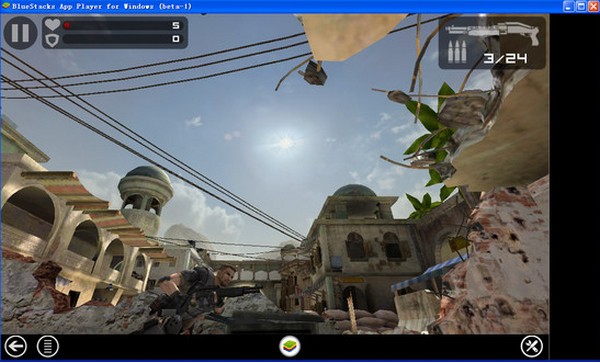The image size is (600, 363).
Task: Open the BlueStacks settings tools icon
Action: (x=532, y=347)
